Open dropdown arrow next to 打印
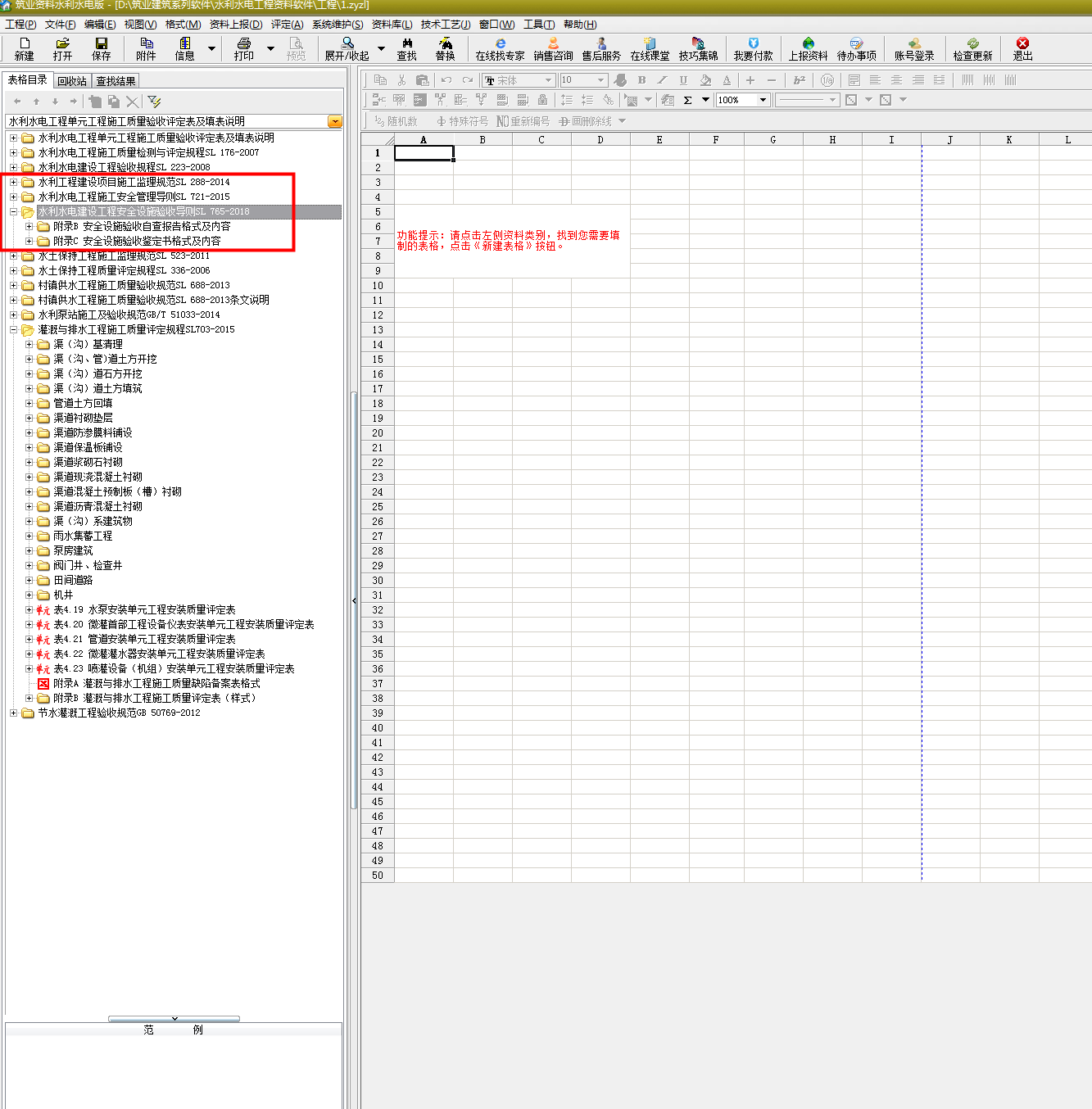This screenshot has height=1109, width=1092. [270, 49]
